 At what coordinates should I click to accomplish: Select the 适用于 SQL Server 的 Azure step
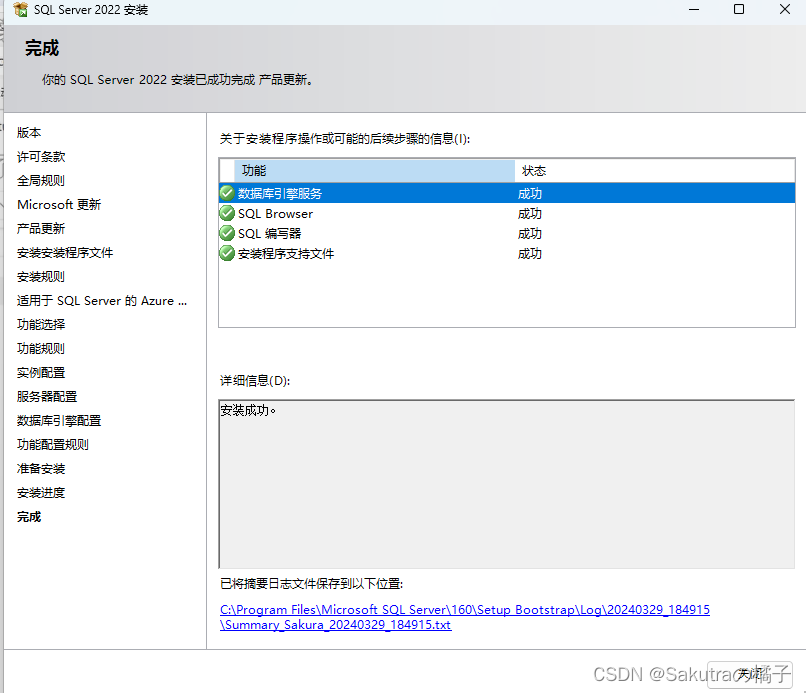[x=102, y=301]
